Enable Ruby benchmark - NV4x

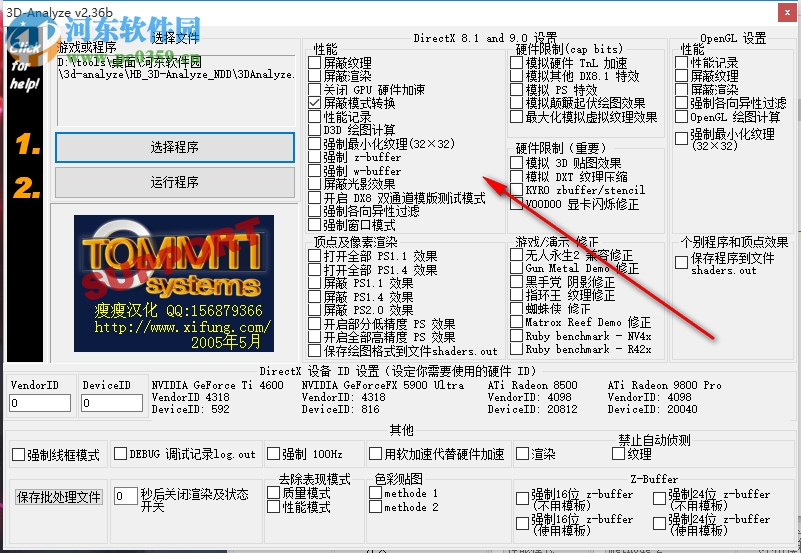point(516,335)
